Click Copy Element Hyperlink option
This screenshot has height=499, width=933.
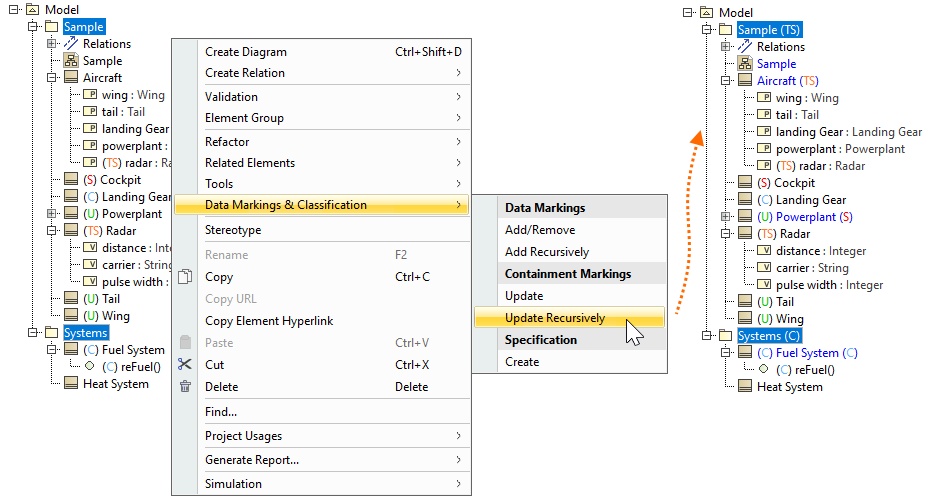click(269, 321)
